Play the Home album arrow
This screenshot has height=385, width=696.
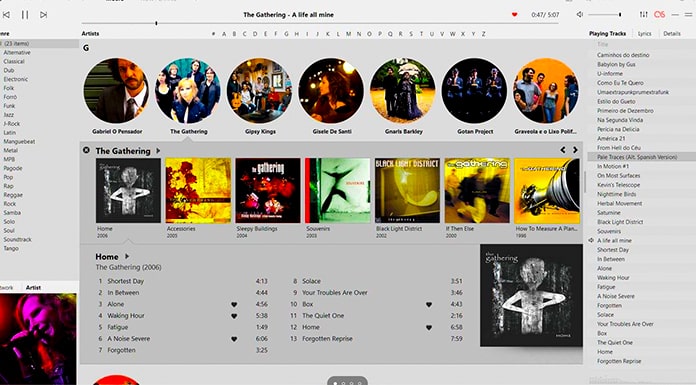point(127,256)
